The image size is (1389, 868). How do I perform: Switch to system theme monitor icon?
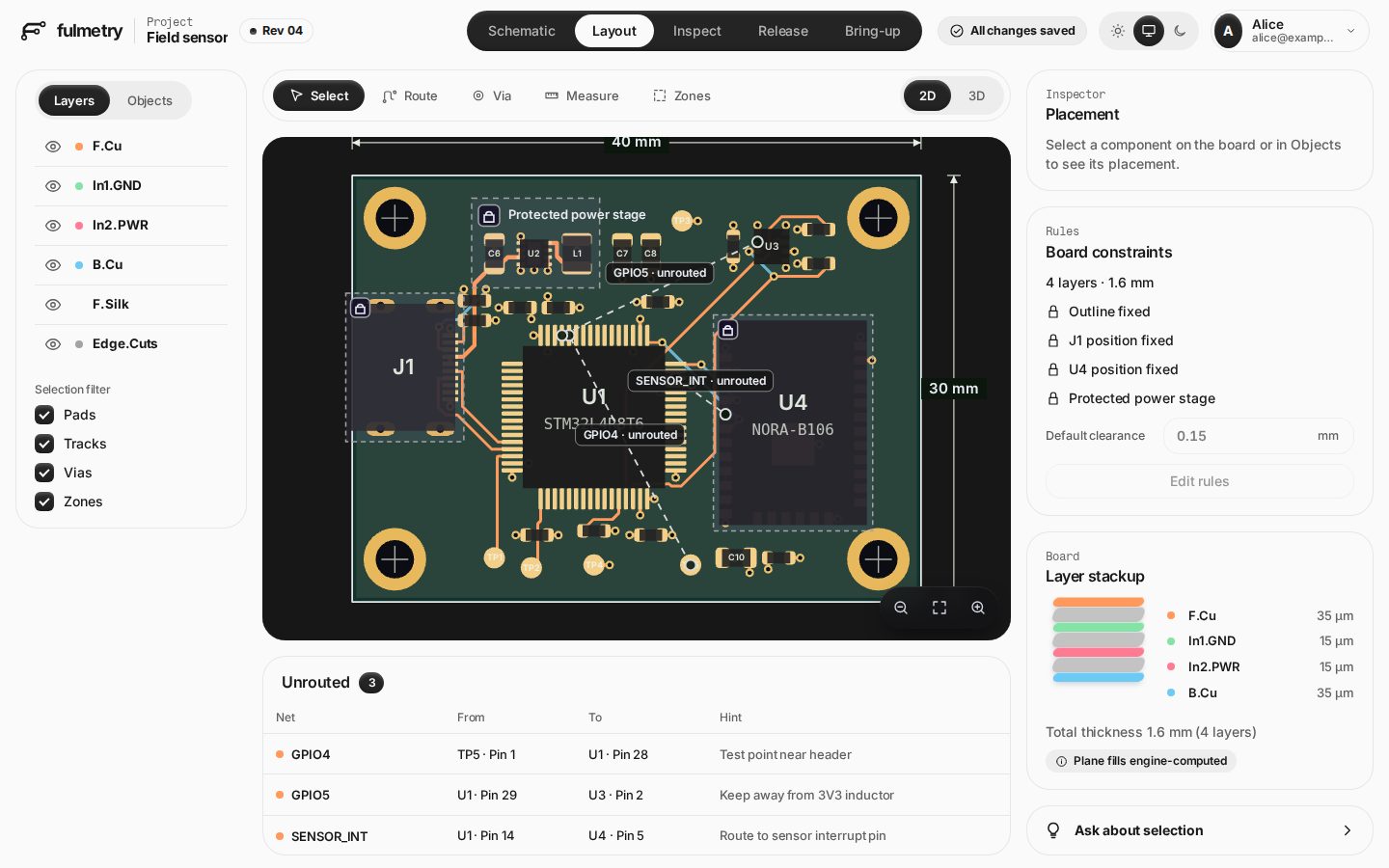(1149, 31)
